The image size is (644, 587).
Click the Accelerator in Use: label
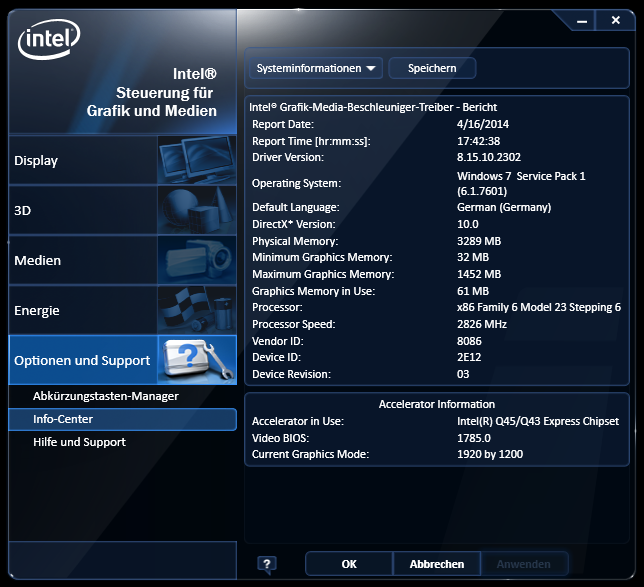298,421
